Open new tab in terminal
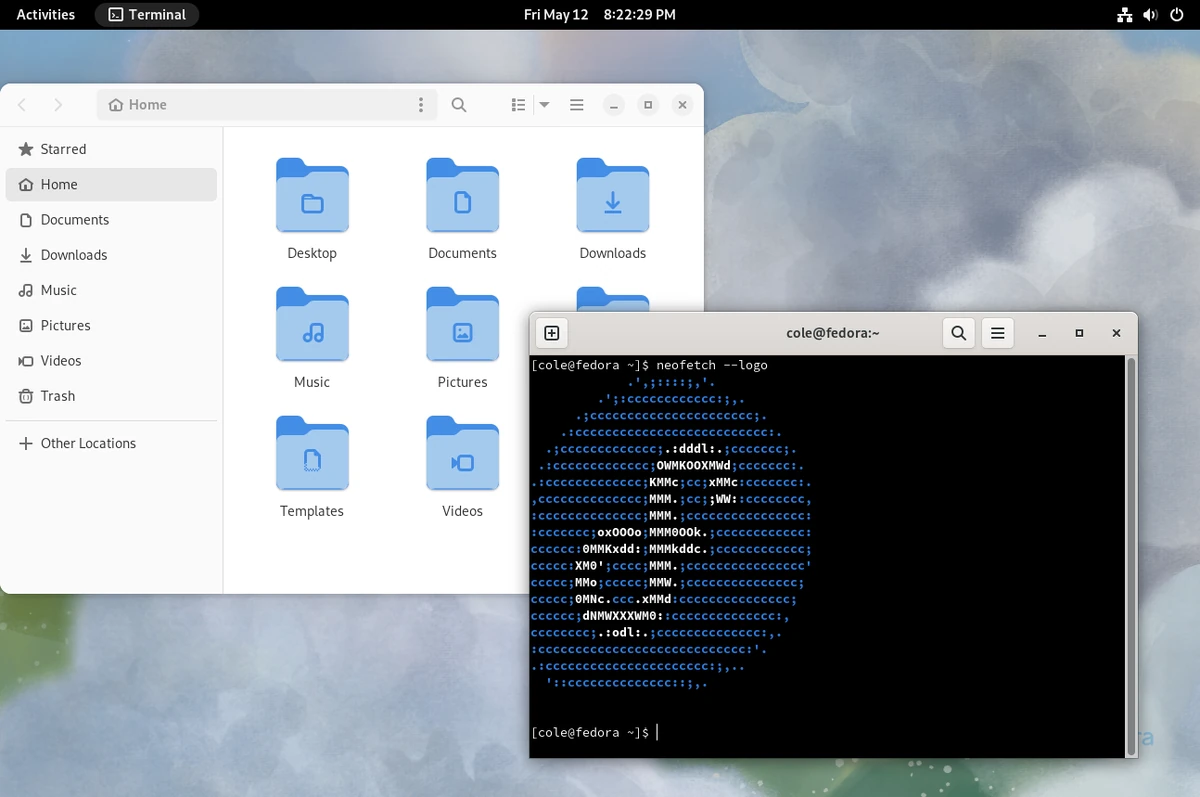 [551, 333]
